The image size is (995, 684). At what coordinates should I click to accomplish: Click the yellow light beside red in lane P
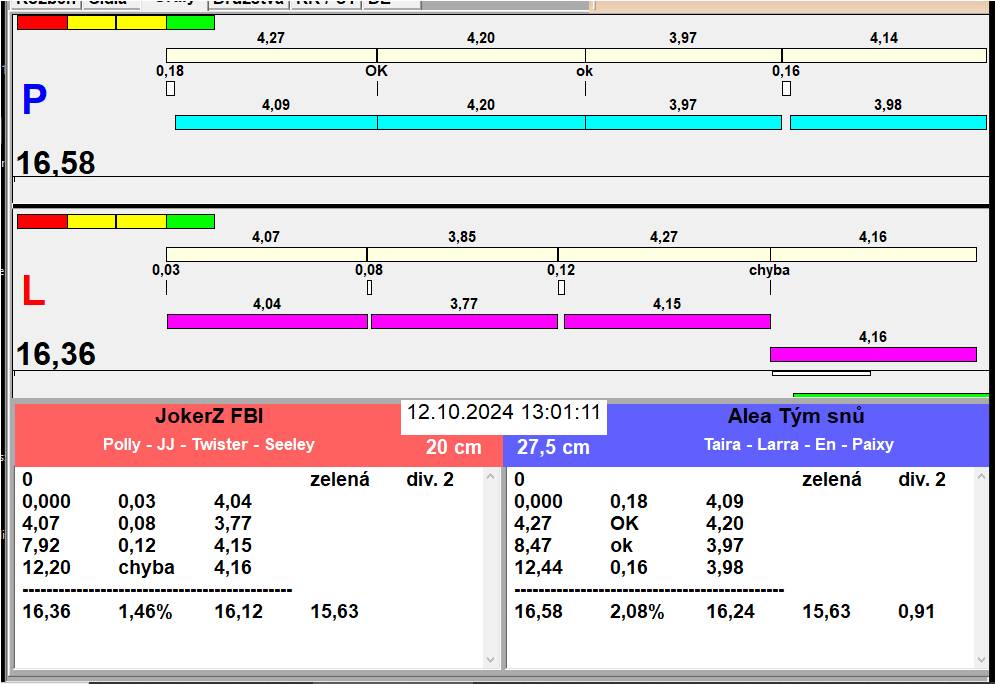pyautogui.click(x=91, y=22)
